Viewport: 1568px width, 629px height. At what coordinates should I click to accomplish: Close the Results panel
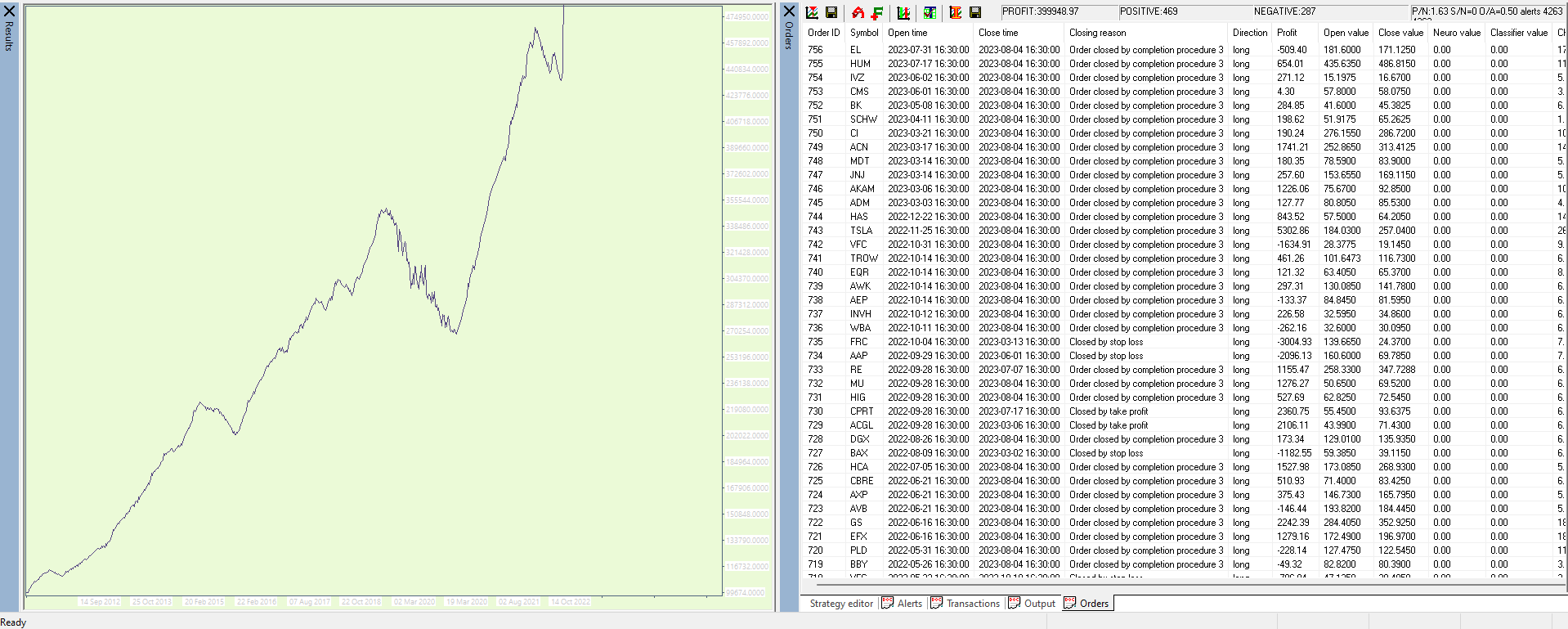click(x=10, y=11)
